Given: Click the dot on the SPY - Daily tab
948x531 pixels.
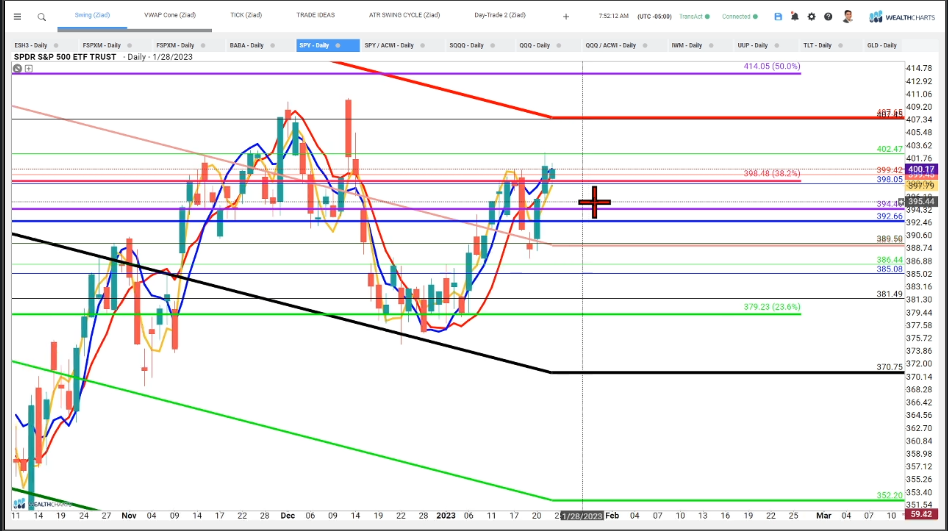Looking at the screenshot, I should pyautogui.click(x=338, y=45).
